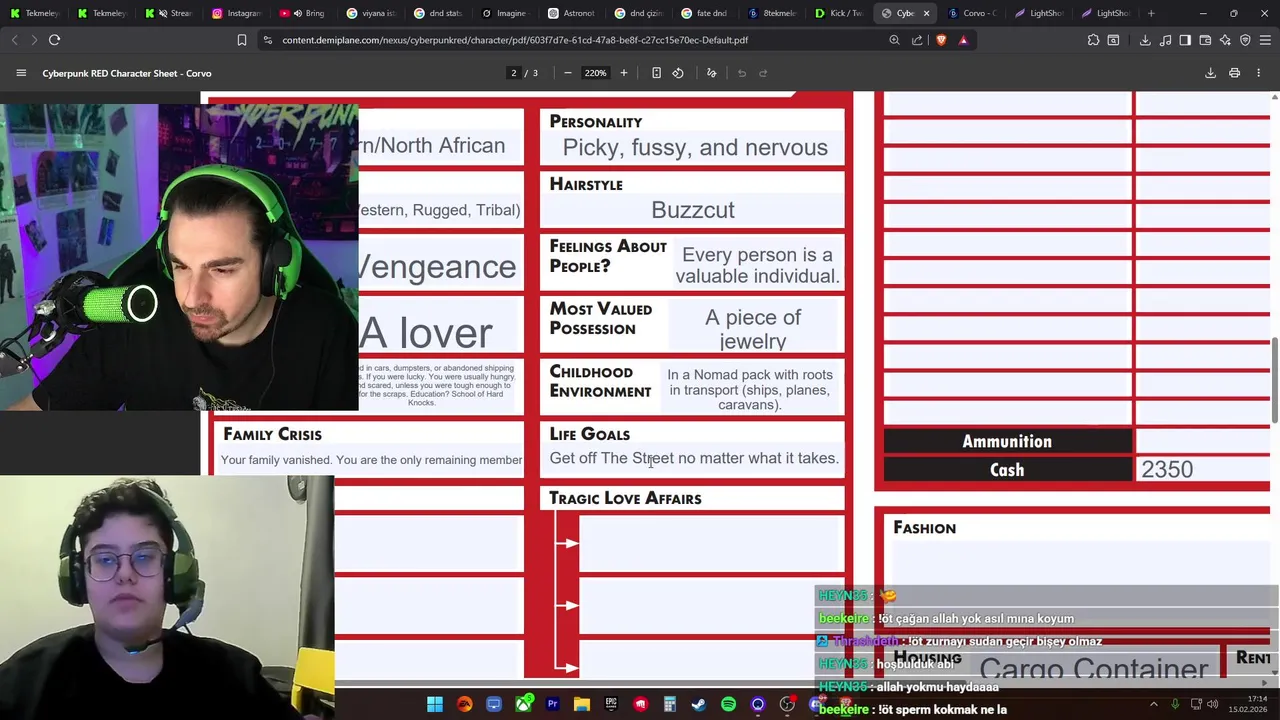1280x720 pixels.
Task: Click the fit to page icon
Action: click(x=656, y=73)
